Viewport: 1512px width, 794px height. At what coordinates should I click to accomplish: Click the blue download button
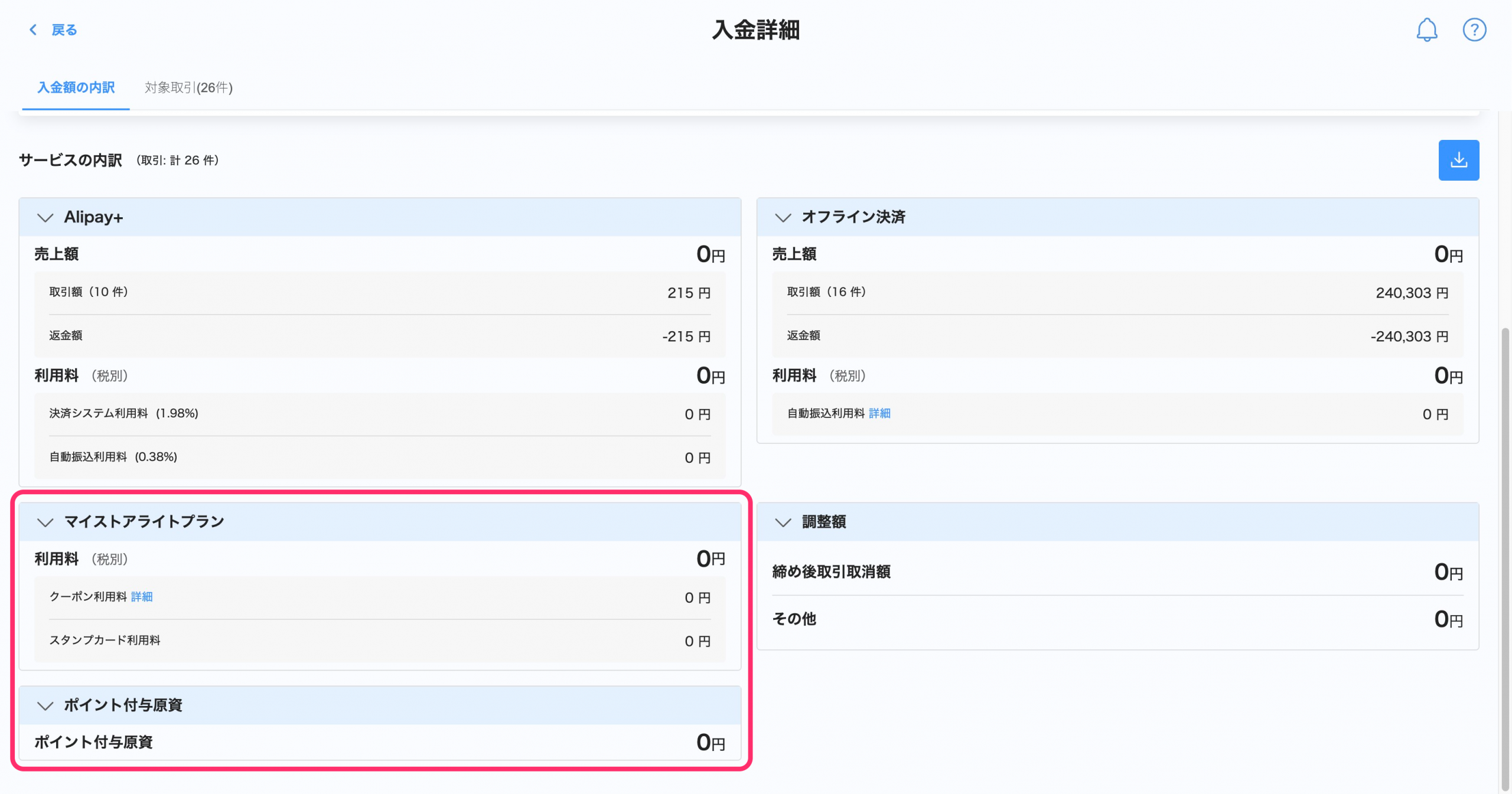tap(1458, 160)
